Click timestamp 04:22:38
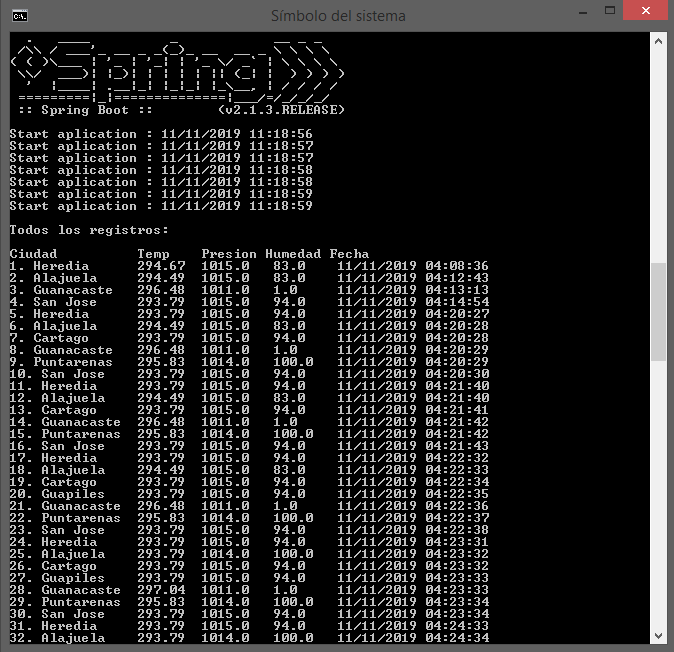This screenshot has height=652, width=674. pos(457,530)
